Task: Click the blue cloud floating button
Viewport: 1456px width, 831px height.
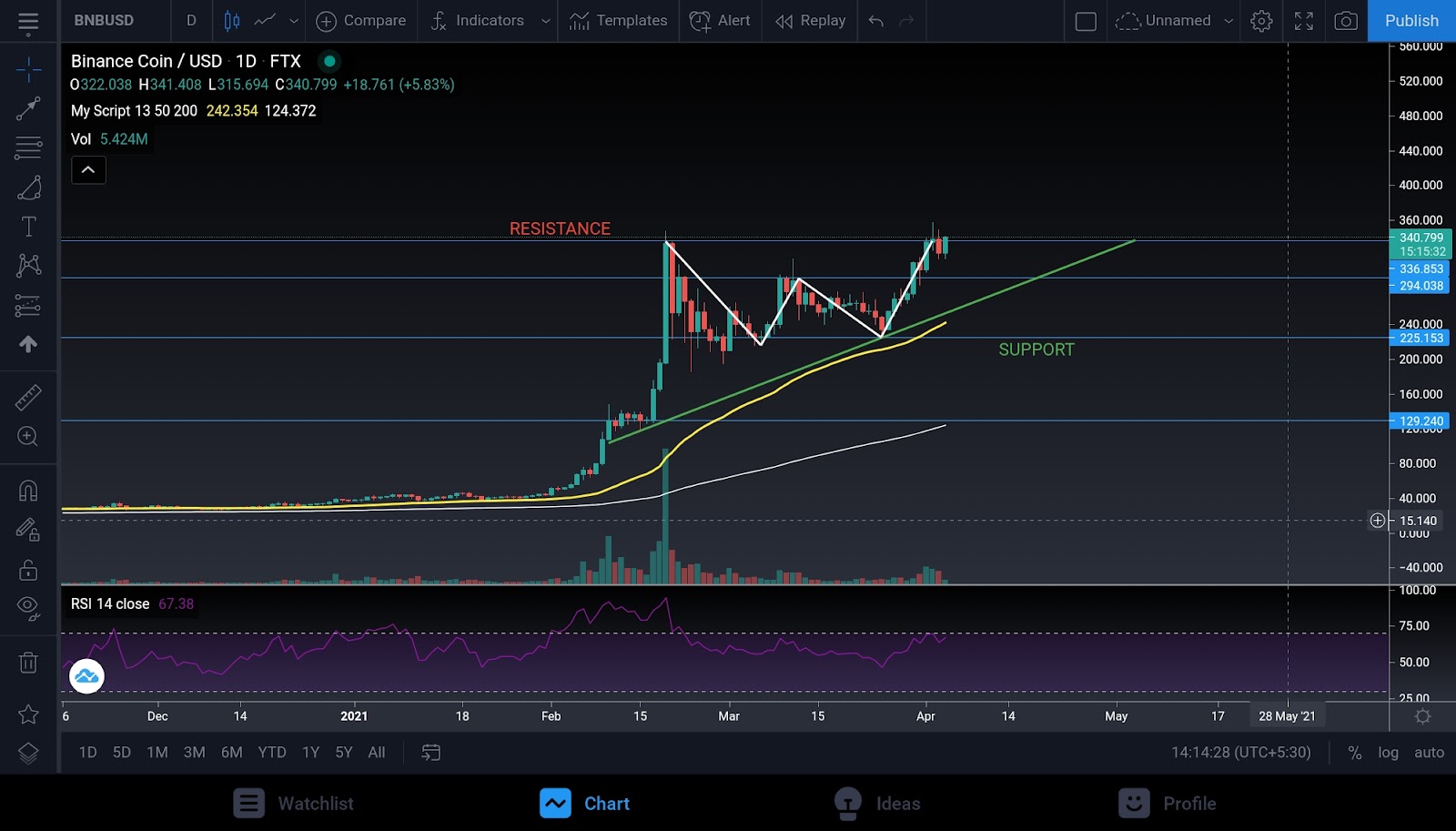Action: coord(86,676)
